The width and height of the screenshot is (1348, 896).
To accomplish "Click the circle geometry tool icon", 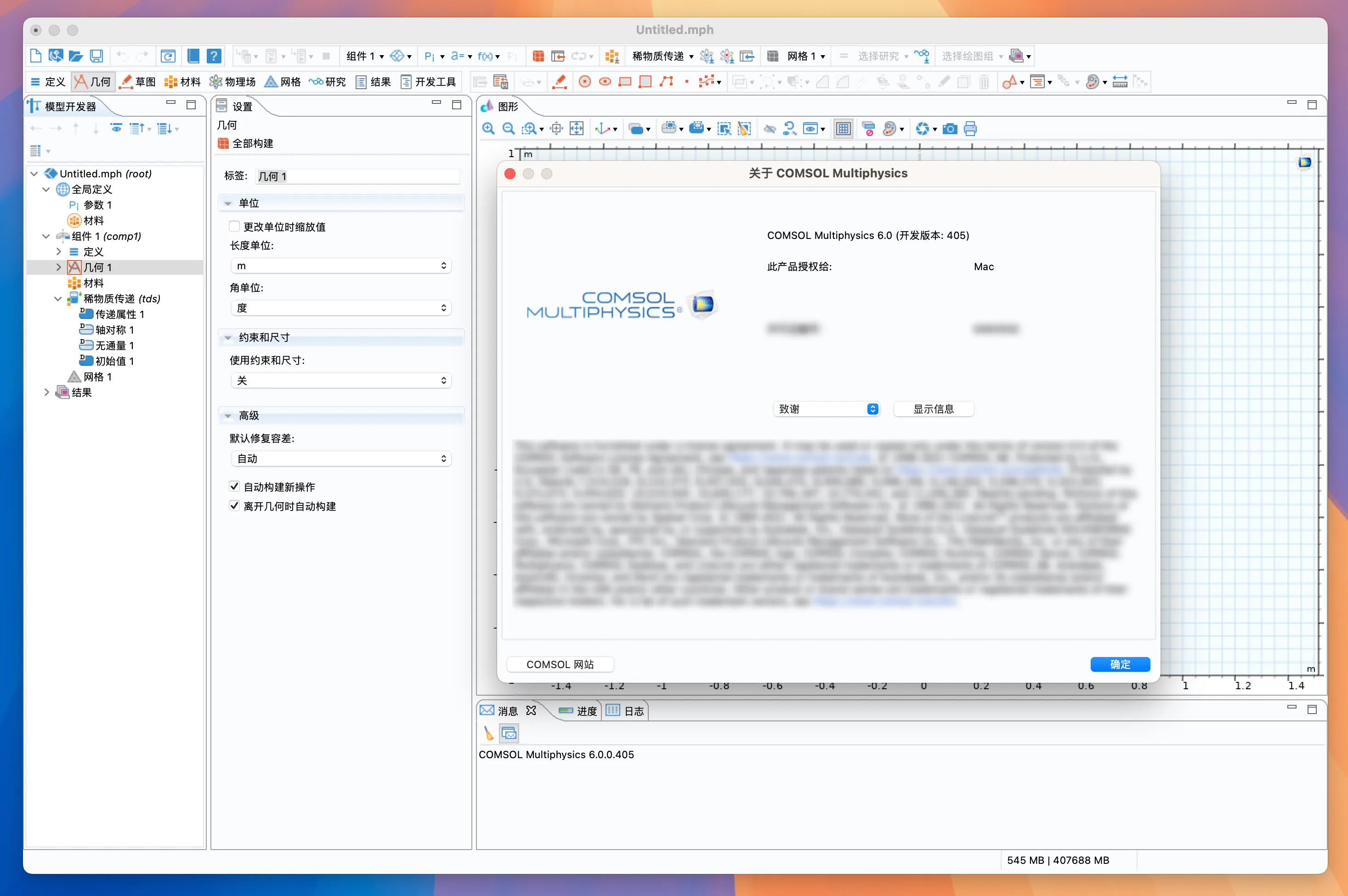I will pyautogui.click(x=584, y=82).
